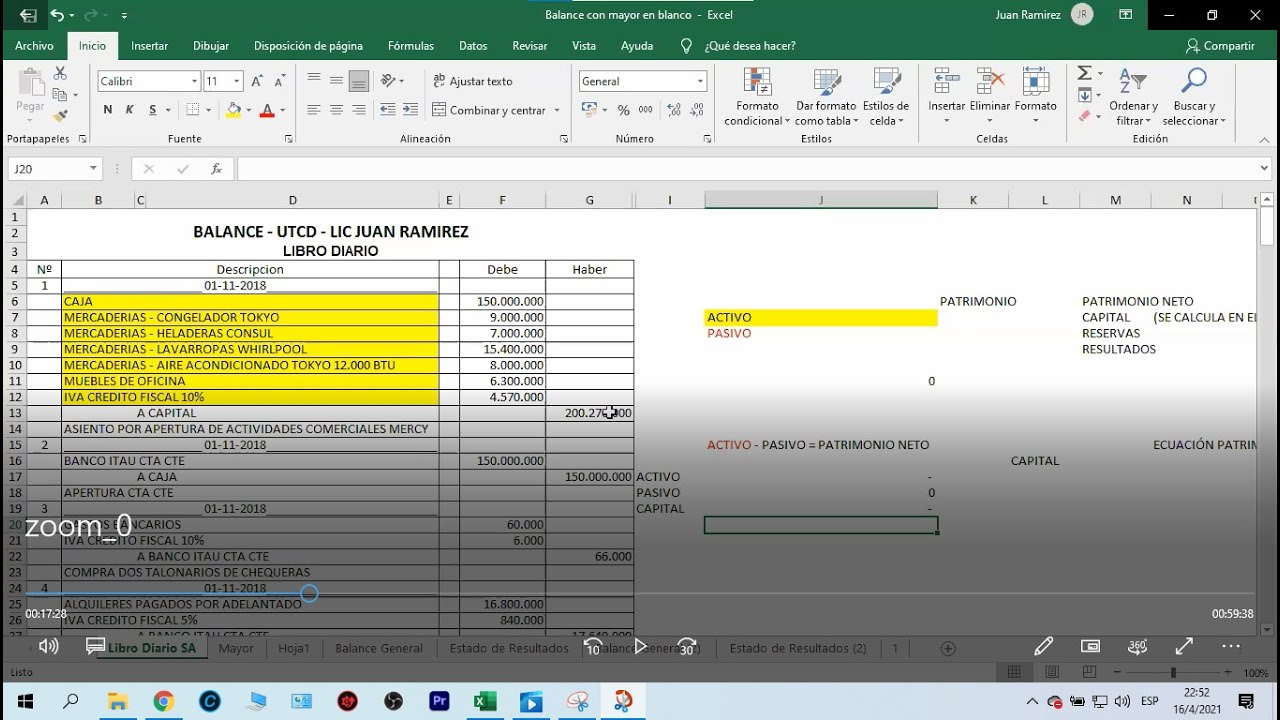Select the Mayor sheet tab
The width and height of the screenshot is (1280, 720).
tap(236, 648)
